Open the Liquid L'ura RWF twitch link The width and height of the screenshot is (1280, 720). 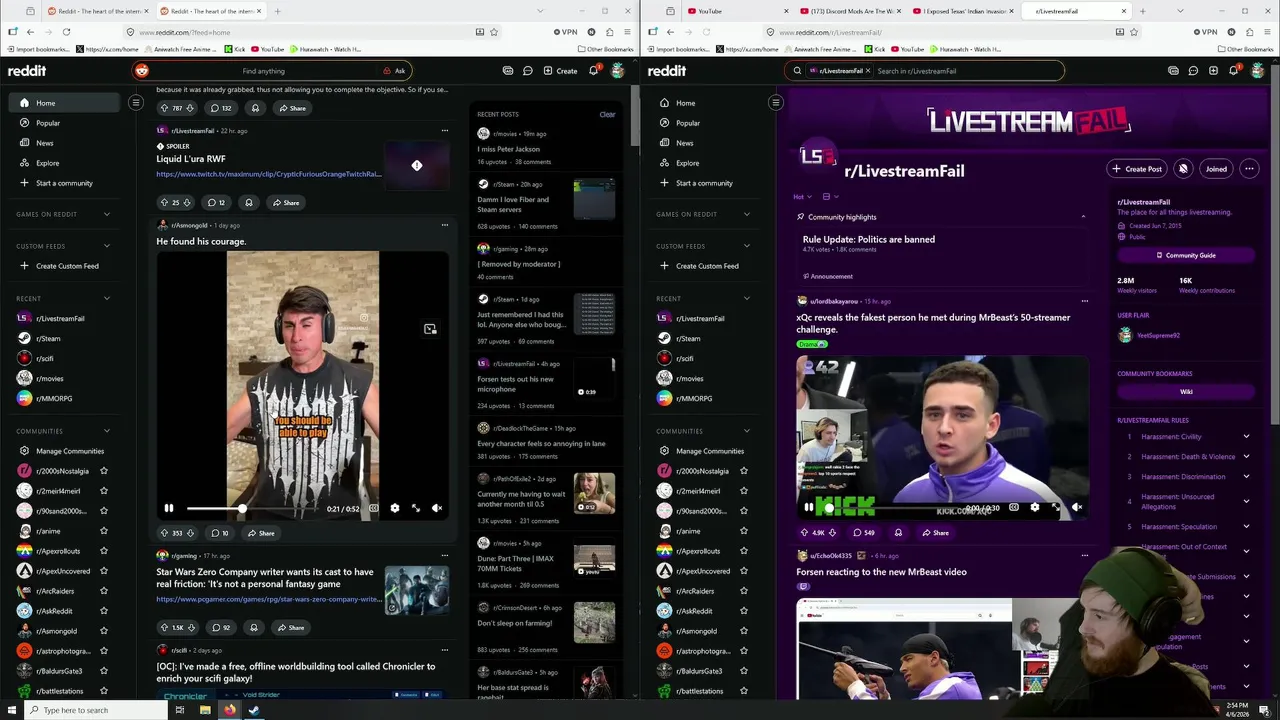269,174
